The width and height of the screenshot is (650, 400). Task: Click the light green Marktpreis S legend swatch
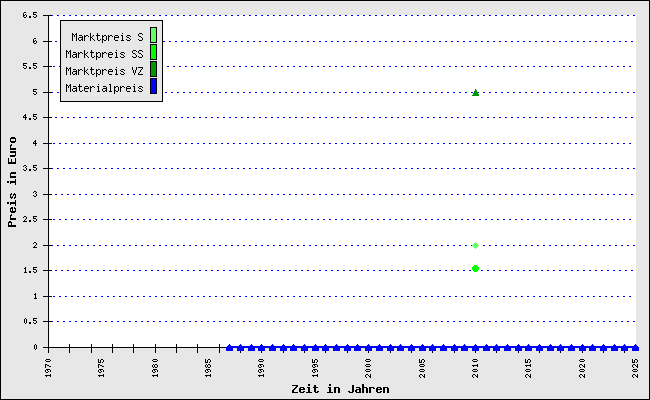pos(153,36)
